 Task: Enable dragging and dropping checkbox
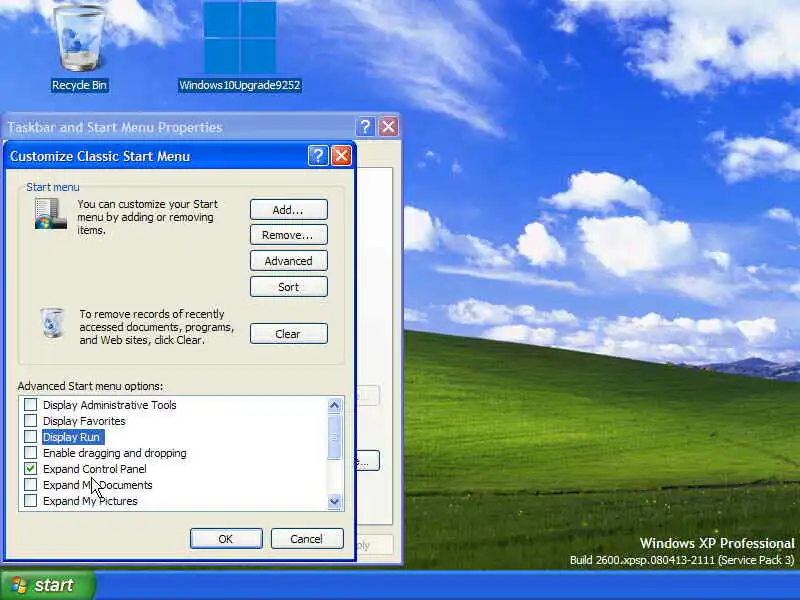(31, 453)
